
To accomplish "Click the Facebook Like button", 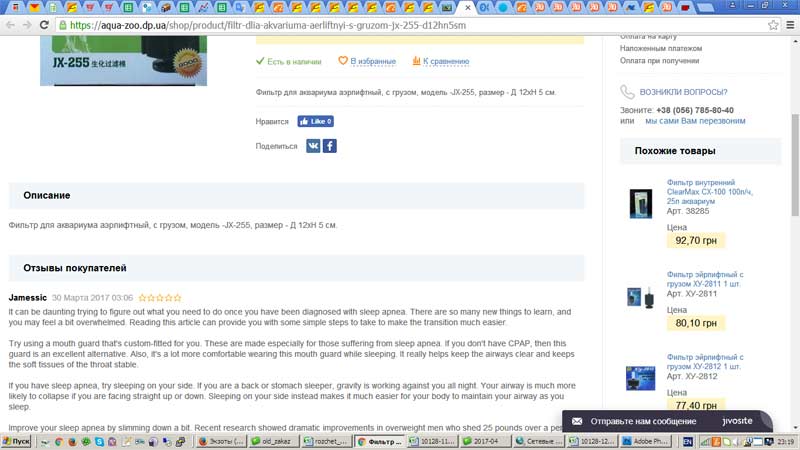I will coord(315,122).
